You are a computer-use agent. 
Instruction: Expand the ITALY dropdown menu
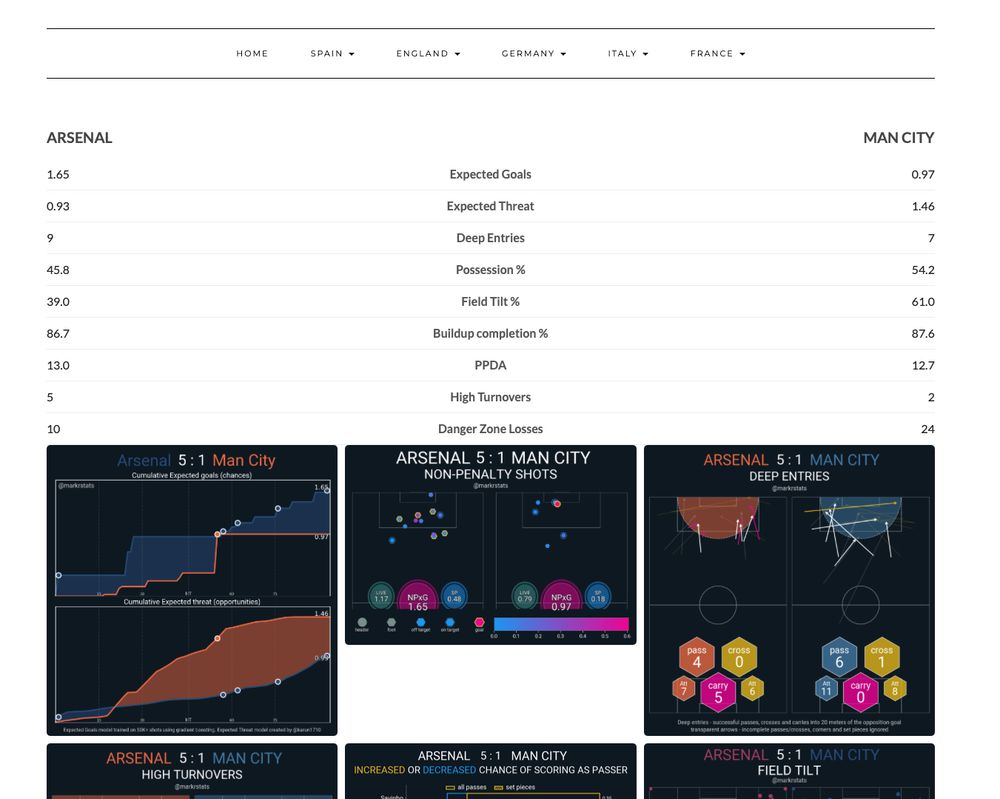(x=628, y=54)
